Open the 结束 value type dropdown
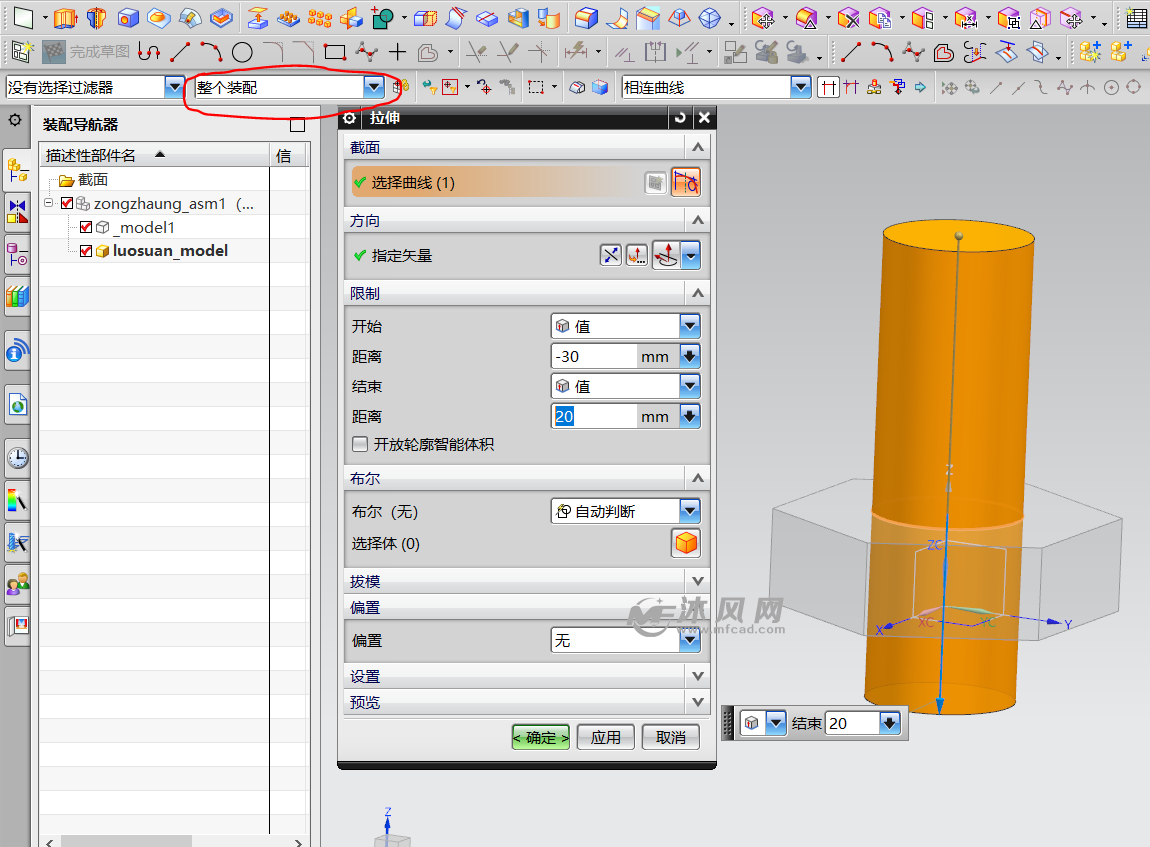The height and width of the screenshot is (847, 1150). tap(689, 386)
